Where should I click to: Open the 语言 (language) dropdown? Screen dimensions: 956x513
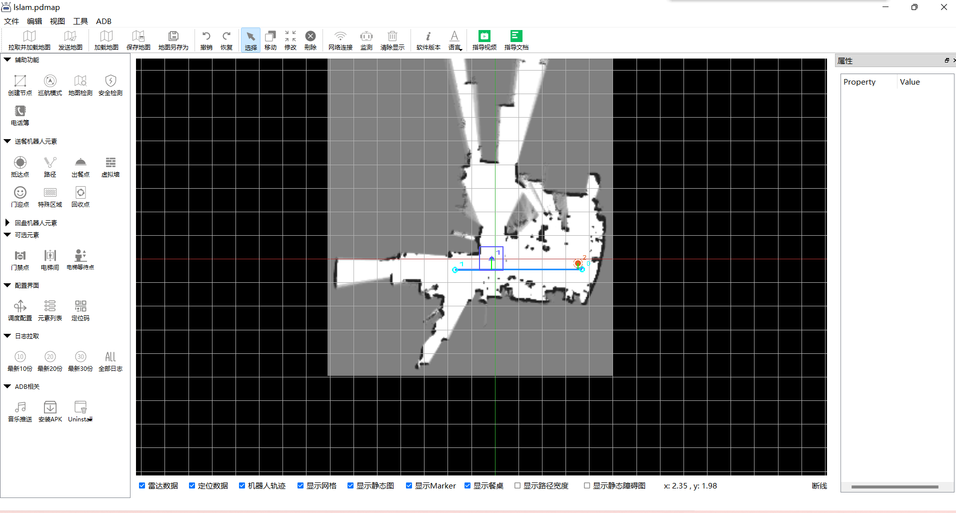click(454, 40)
